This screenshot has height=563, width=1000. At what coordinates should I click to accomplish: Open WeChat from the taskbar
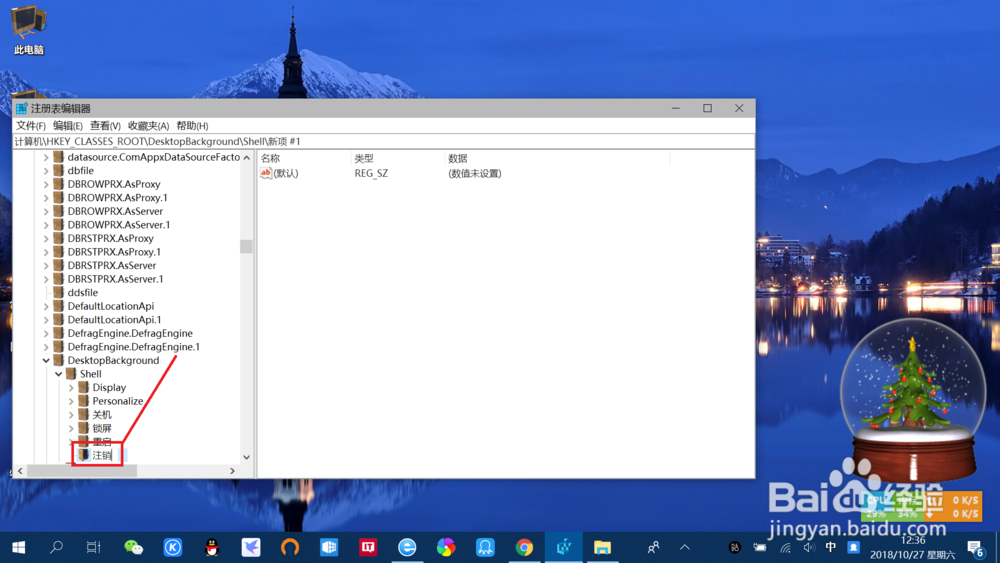click(x=133, y=547)
